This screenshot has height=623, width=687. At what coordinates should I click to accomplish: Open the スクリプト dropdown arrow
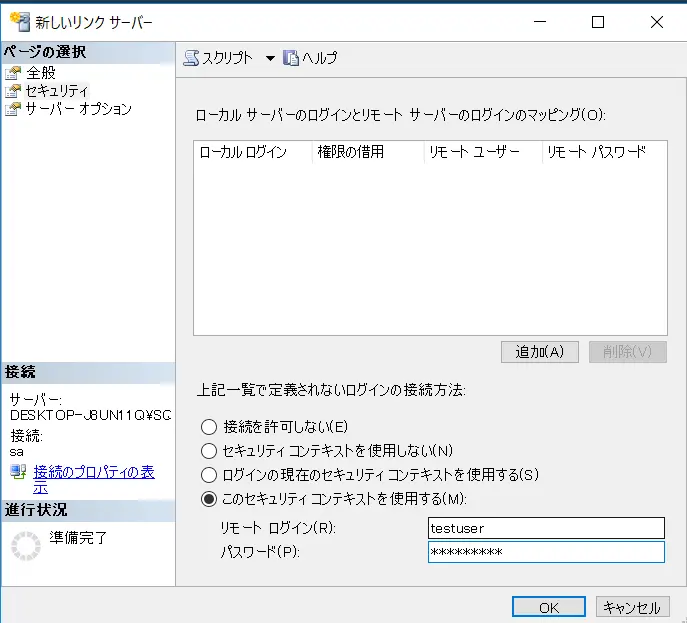pos(270,58)
